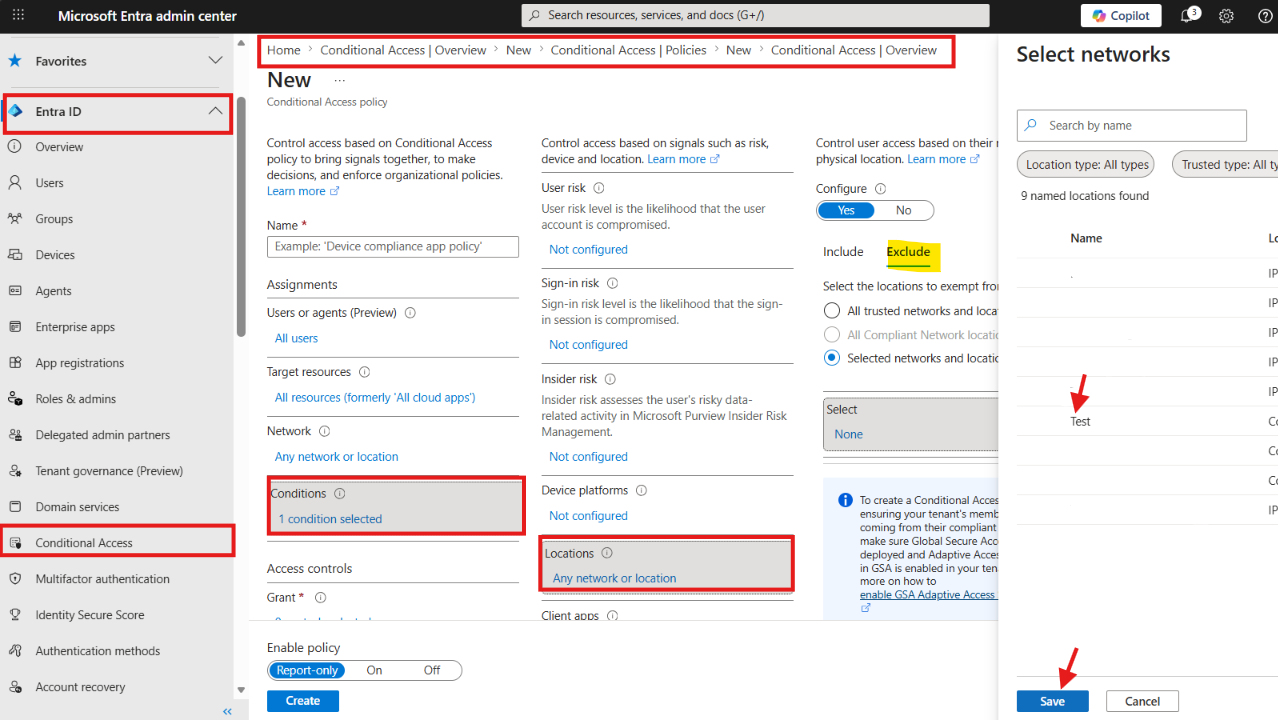
Task: Click the Tenant governance icon
Action: (x=15, y=471)
